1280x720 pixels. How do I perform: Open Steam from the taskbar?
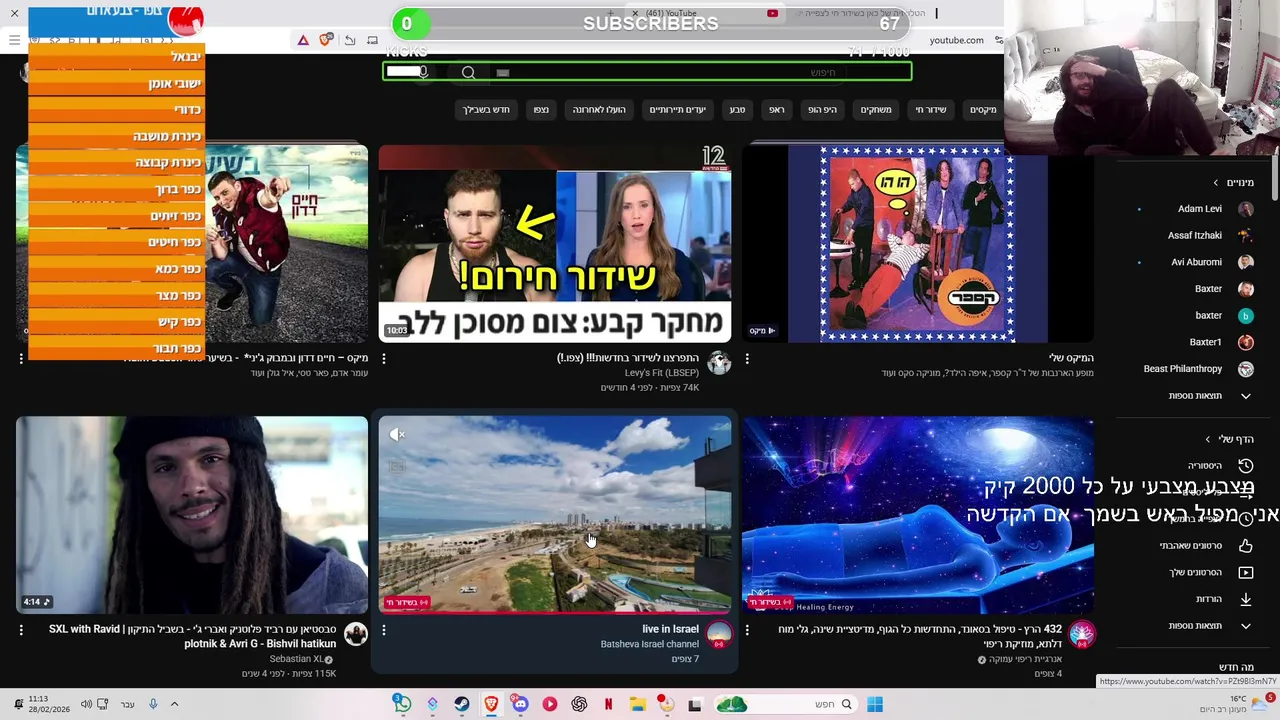(x=461, y=704)
